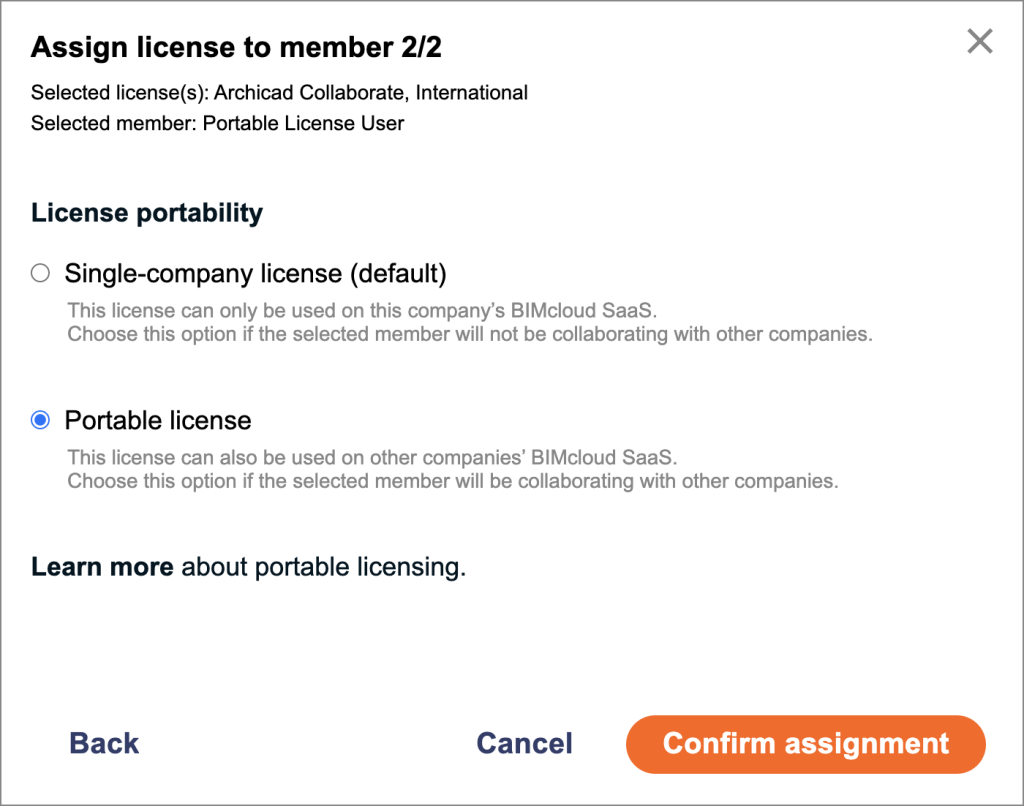Open the Learn more link
The height and width of the screenshot is (806, 1024).
(x=102, y=567)
